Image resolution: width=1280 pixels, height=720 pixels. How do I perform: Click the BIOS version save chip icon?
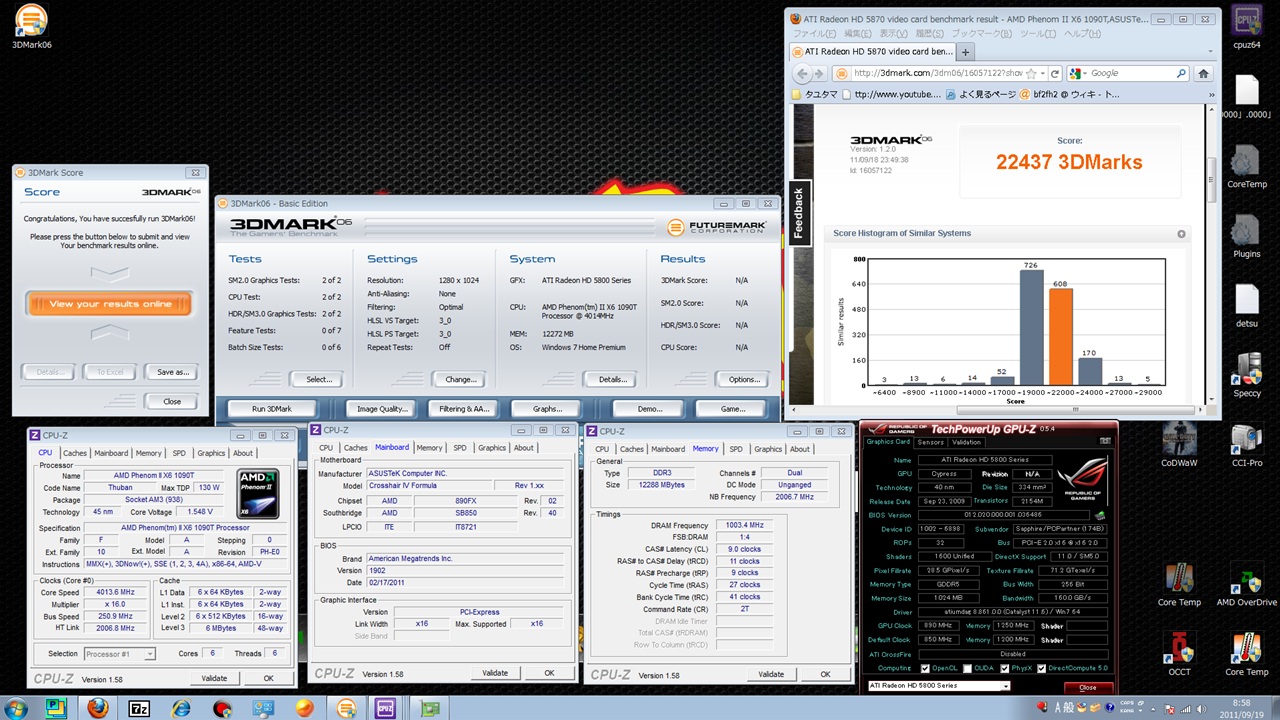pyautogui.click(x=1100, y=516)
